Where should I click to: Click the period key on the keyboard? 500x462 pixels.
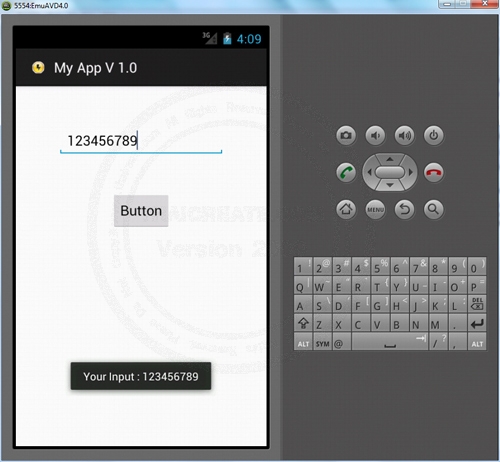[458, 323]
